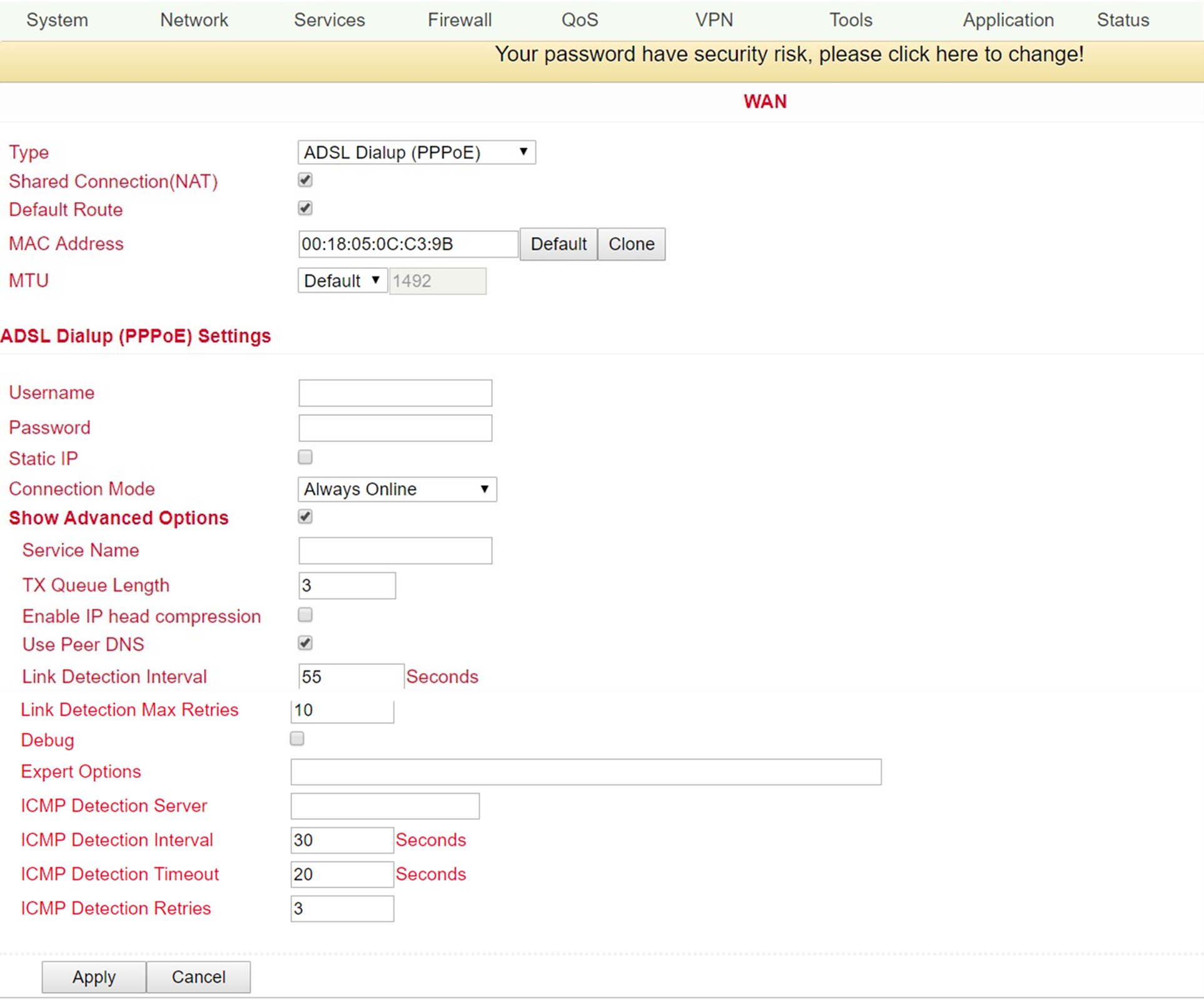Enable the Static IP checkbox
The image size is (1204, 1000).
coord(305,457)
